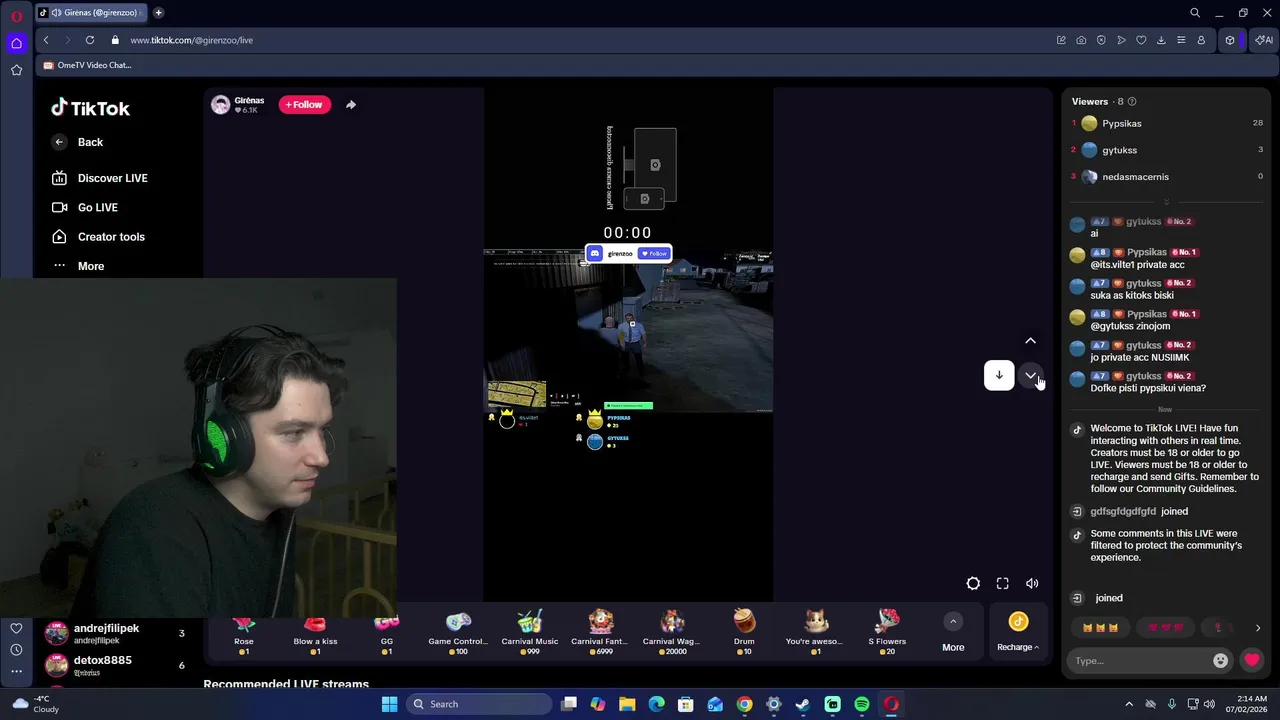This screenshot has height=720, width=1280.
Task: Open the emoji picker in chat
Action: coord(1220,661)
